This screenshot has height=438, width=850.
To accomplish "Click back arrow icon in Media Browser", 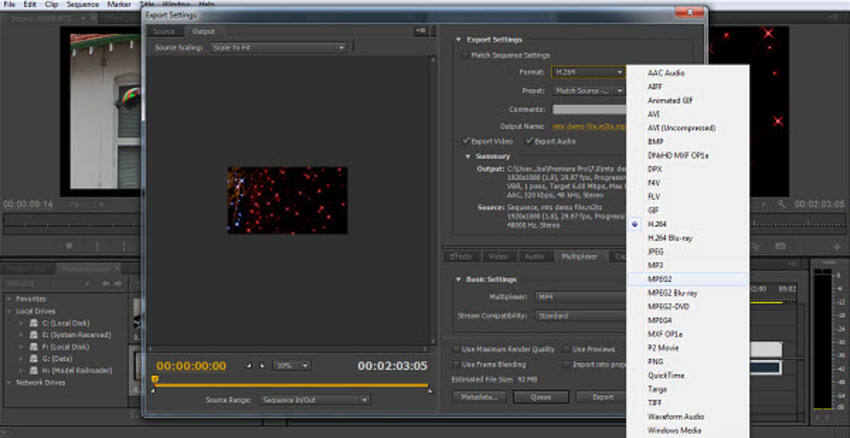I will coord(106,284).
